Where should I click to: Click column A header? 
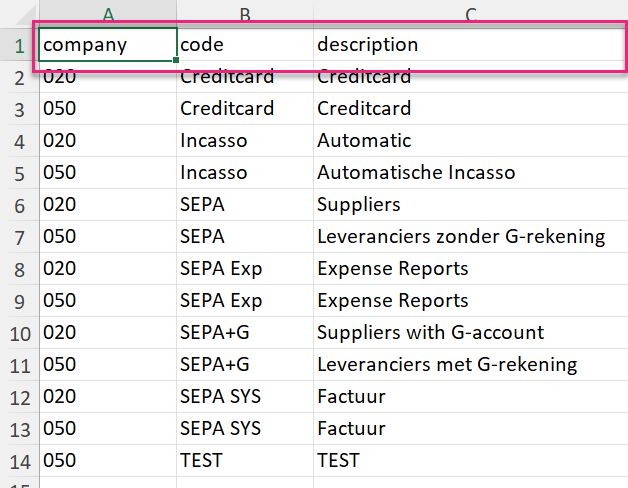click(108, 14)
